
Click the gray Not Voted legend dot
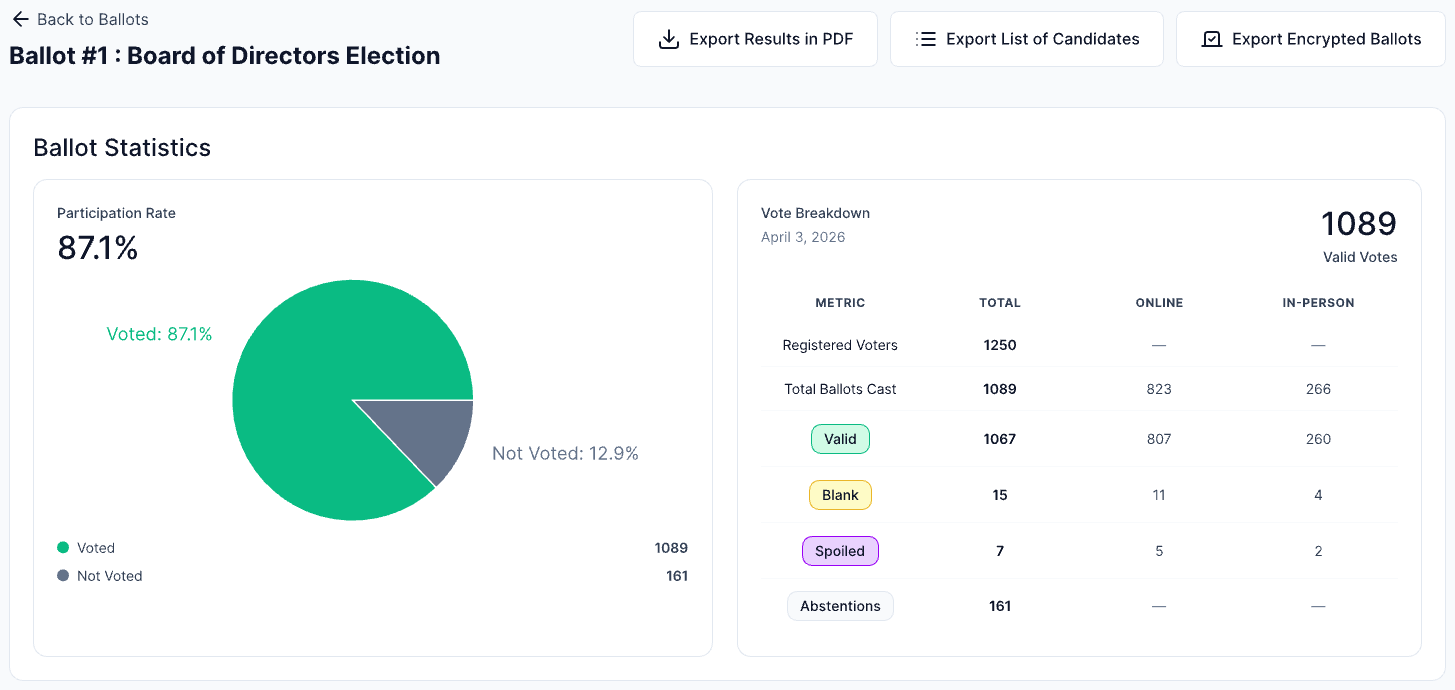(x=63, y=576)
